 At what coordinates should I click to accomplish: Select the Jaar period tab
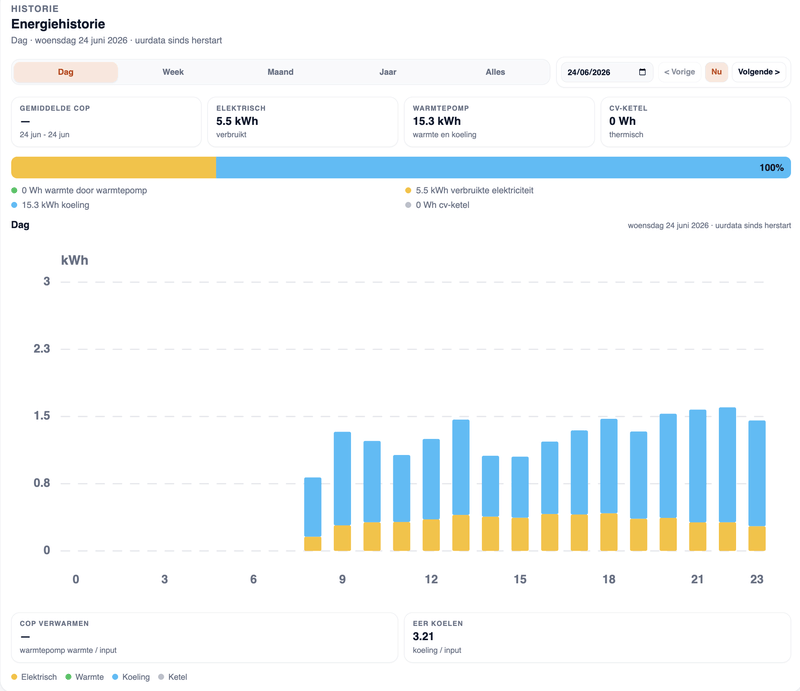tap(388, 72)
